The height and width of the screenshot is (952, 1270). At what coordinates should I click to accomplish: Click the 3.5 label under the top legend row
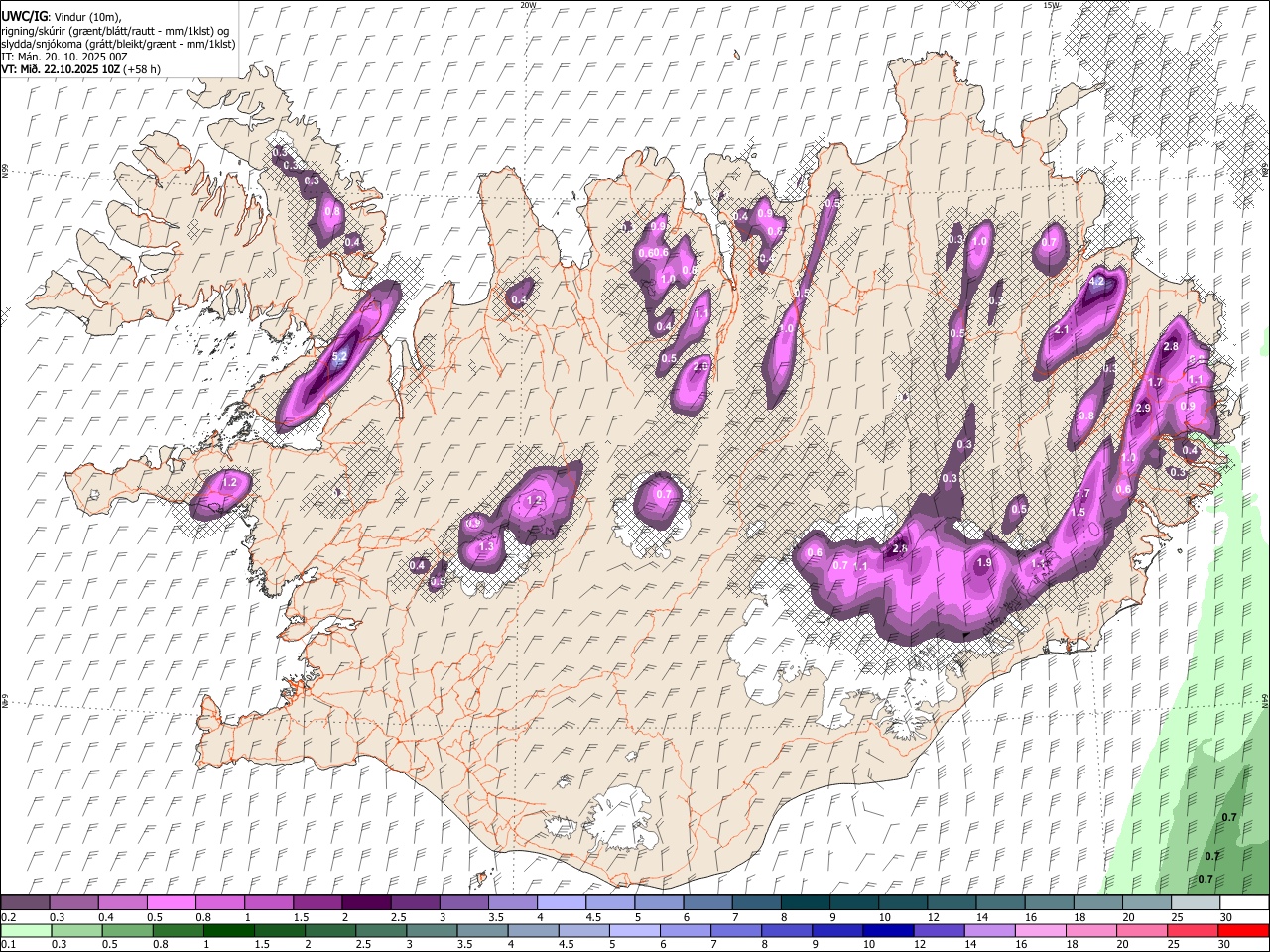point(496,917)
